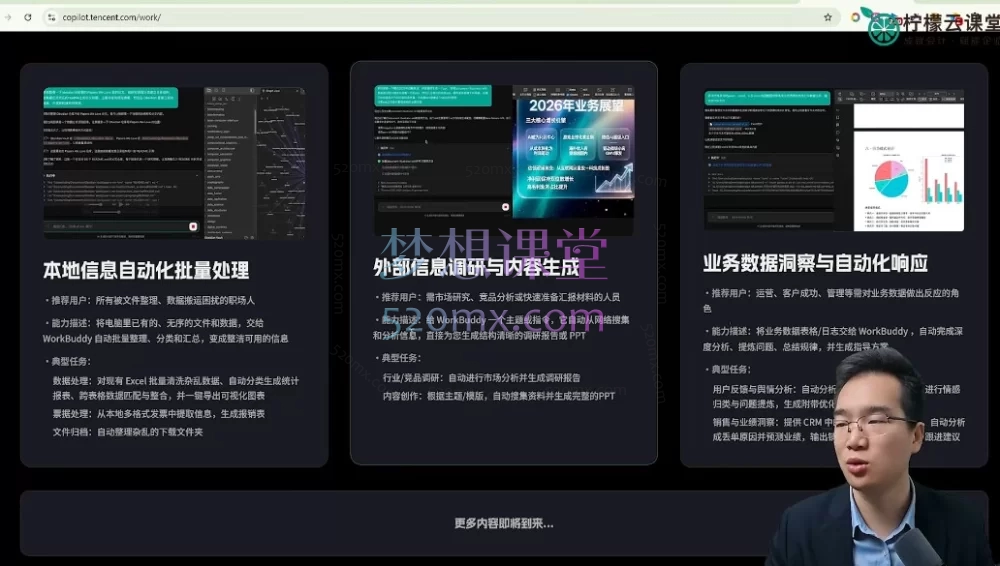Click the 数据处理 Excel task line
1000x566 pixels.
point(175,388)
